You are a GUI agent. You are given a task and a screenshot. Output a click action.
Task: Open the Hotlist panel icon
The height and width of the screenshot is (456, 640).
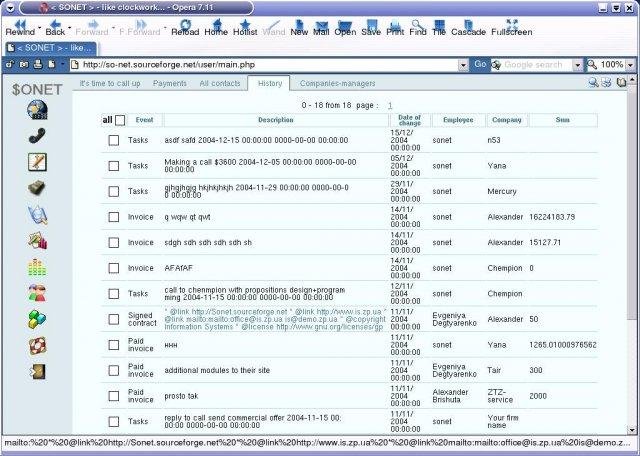coord(245,28)
